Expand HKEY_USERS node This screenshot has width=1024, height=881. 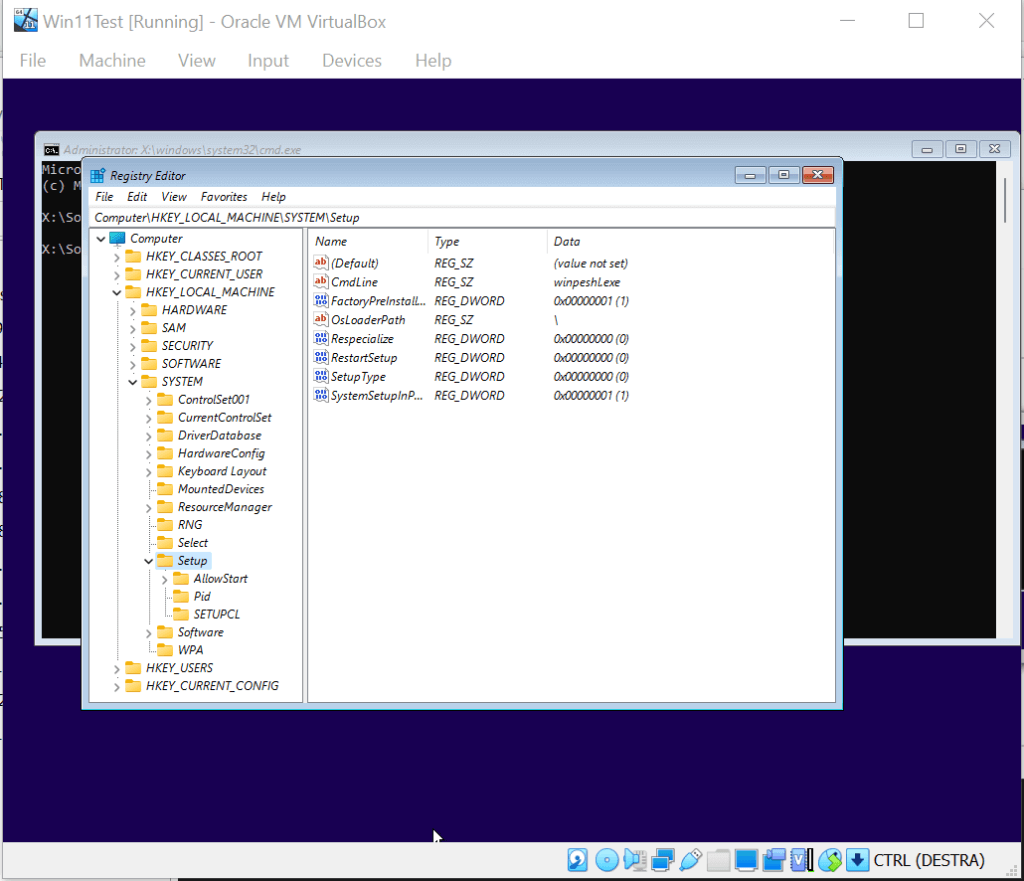(x=116, y=669)
